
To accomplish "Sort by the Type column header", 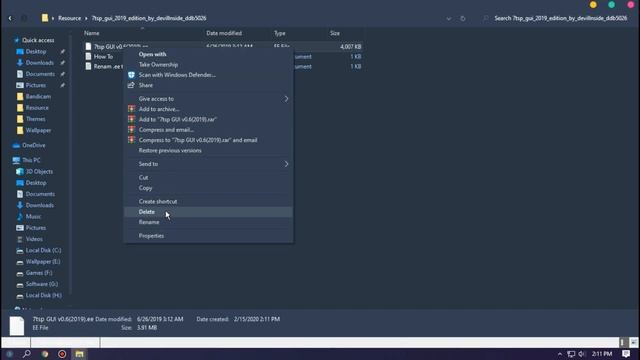I will 280,33.
